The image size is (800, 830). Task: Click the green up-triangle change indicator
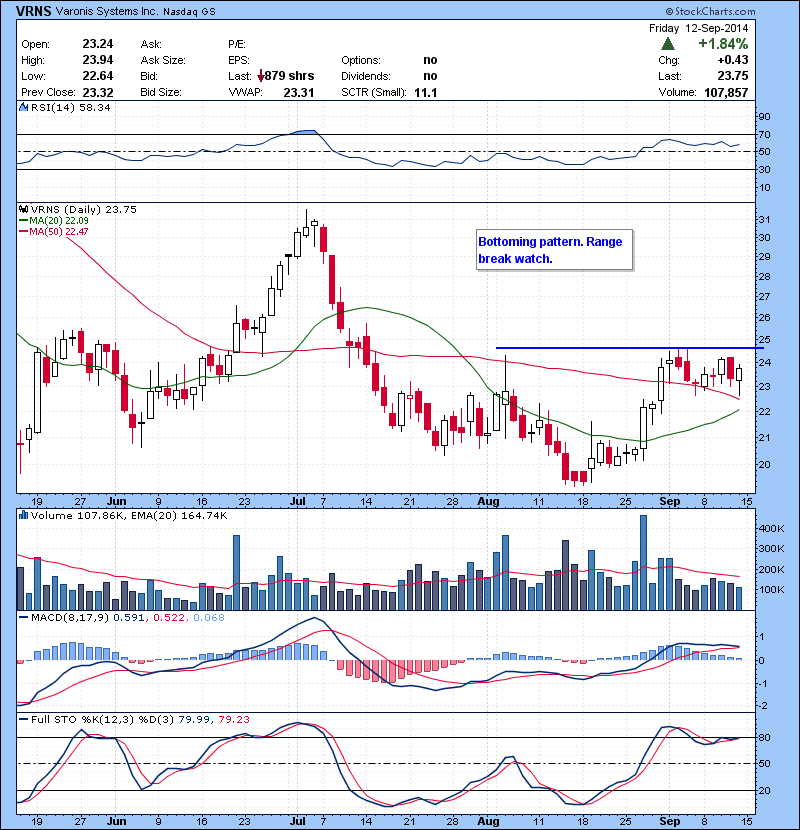668,43
